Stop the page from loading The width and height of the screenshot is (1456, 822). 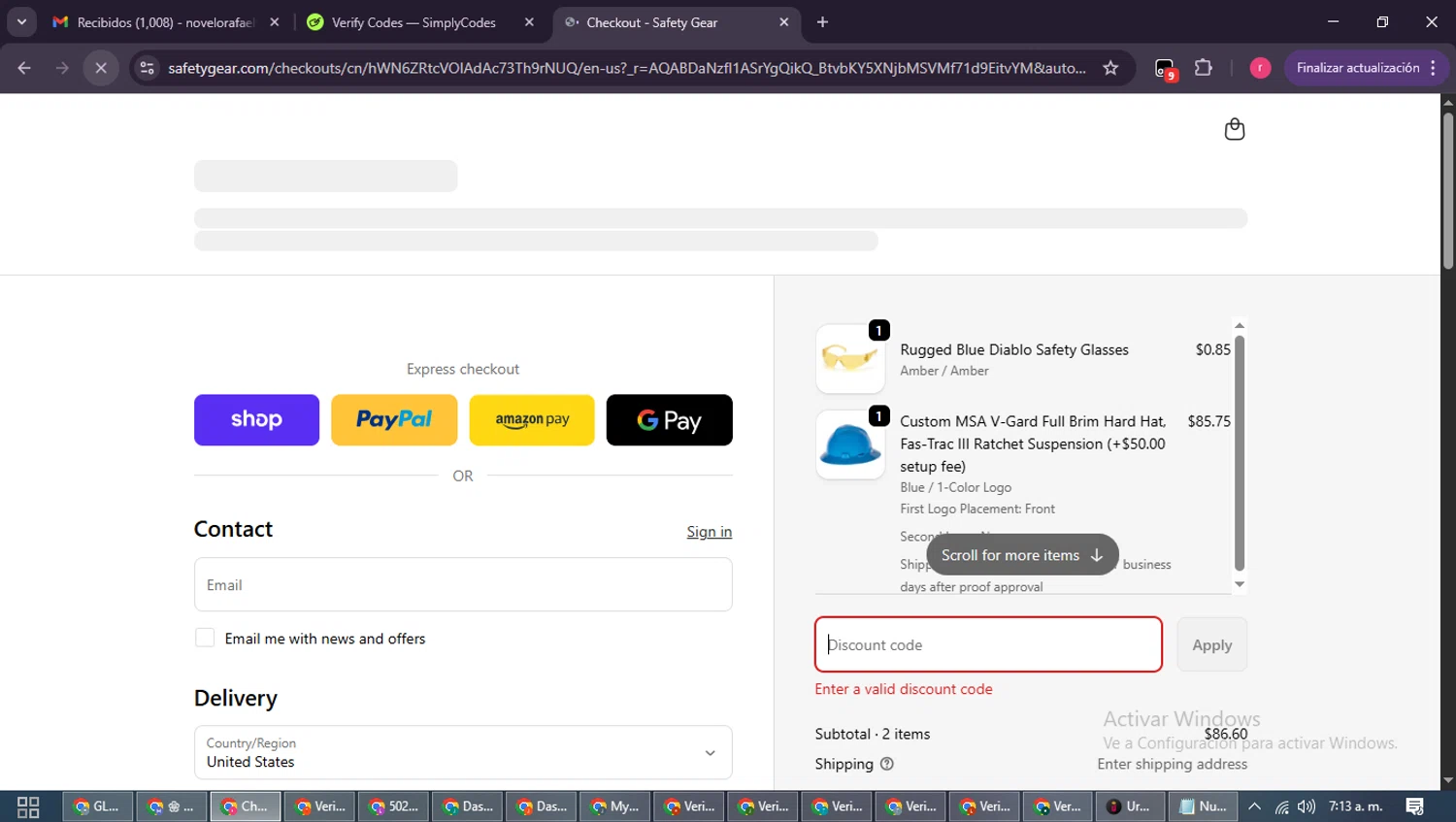[101, 68]
